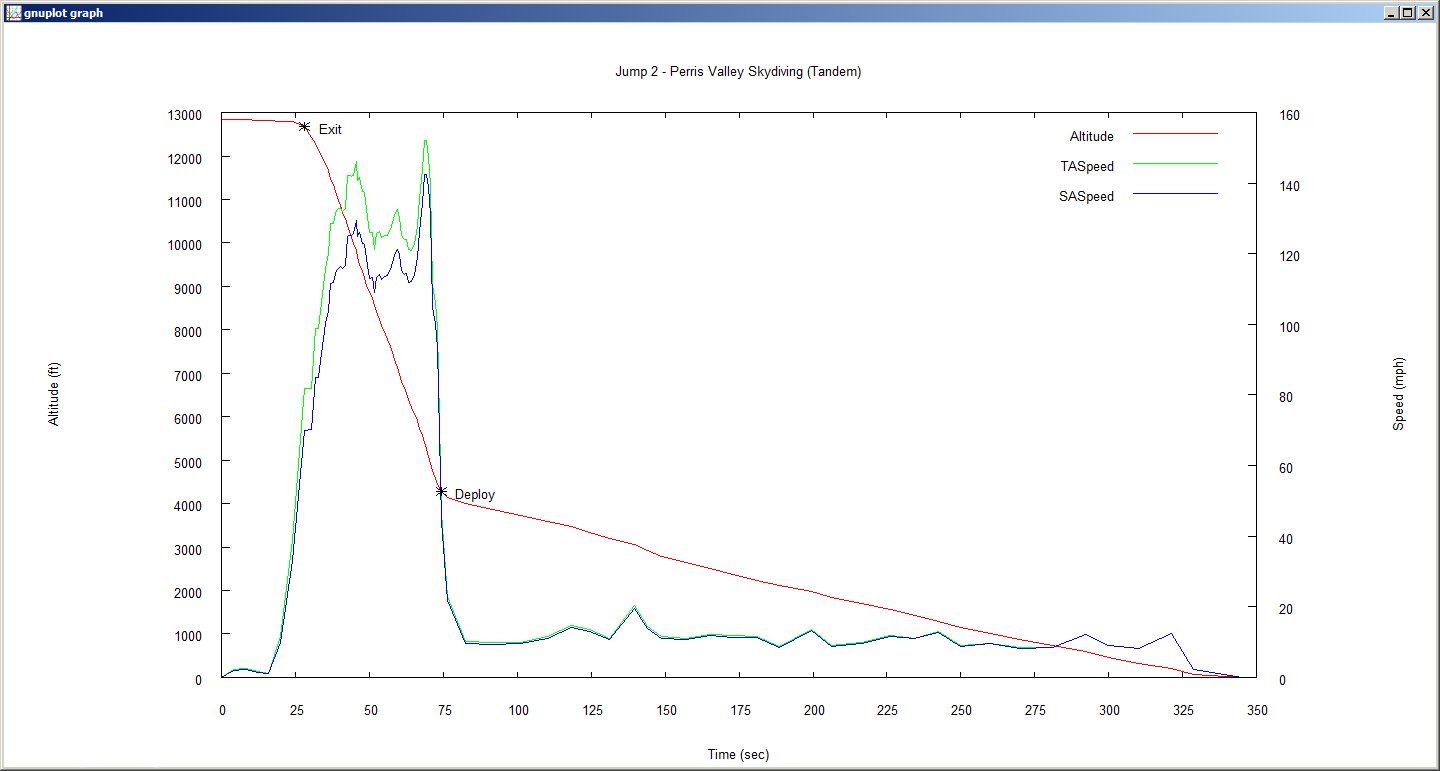The width and height of the screenshot is (1440, 771).
Task: Click the Exit marker asterisk on the altitude curve
Action: (304, 126)
